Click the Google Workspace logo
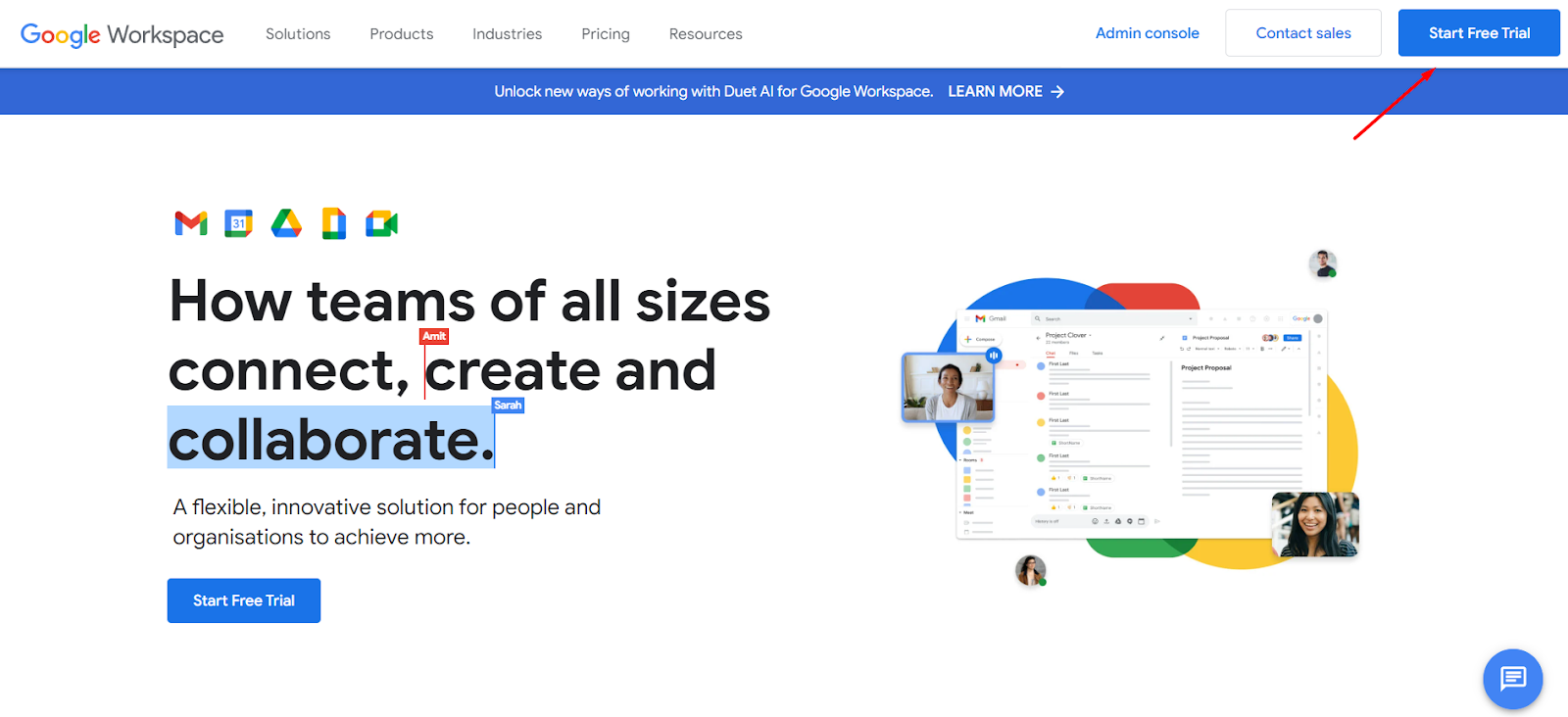Image resolution: width=1568 pixels, height=717 pixels. (x=122, y=34)
